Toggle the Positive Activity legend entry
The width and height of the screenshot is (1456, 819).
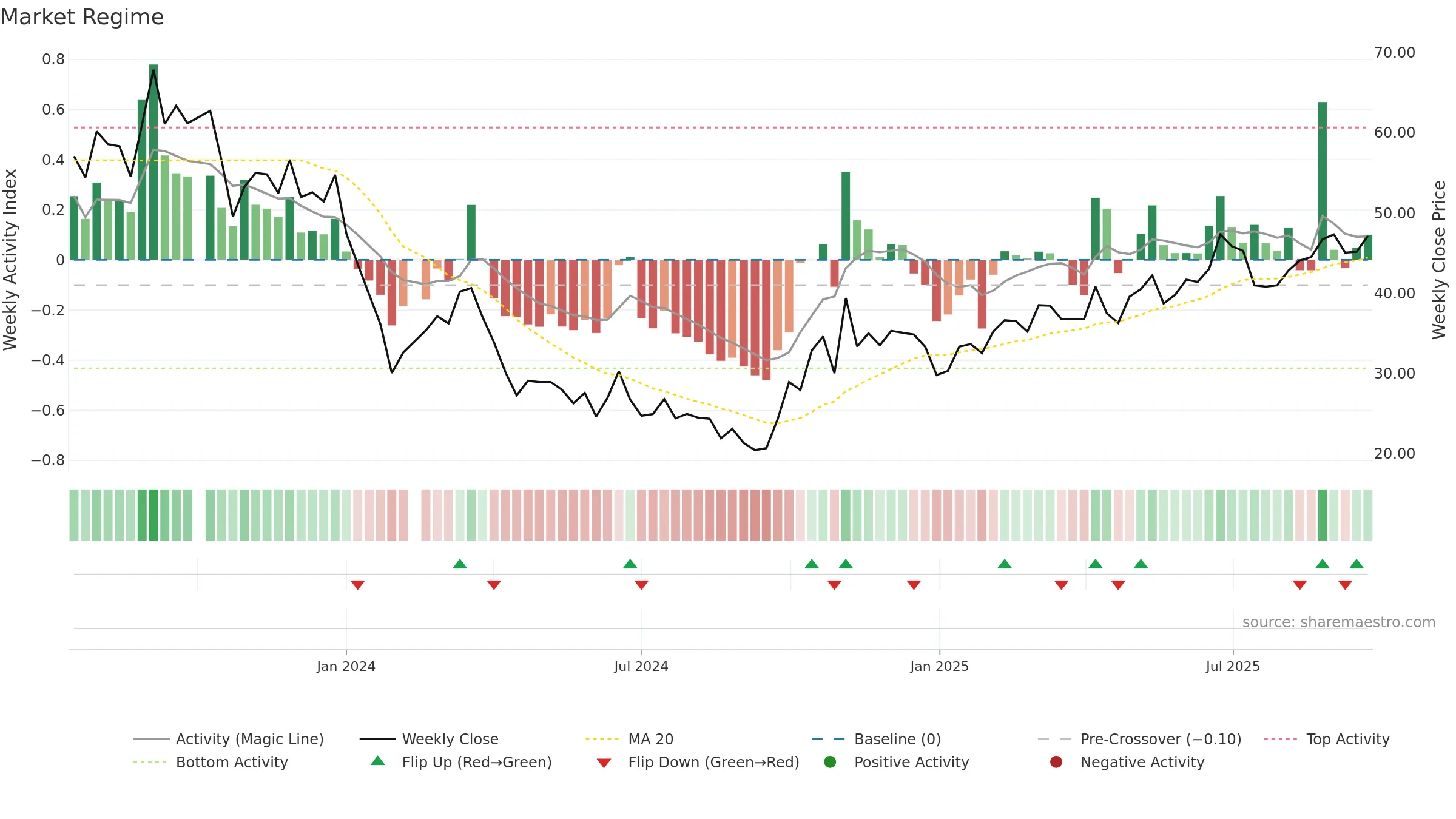(x=897, y=762)
